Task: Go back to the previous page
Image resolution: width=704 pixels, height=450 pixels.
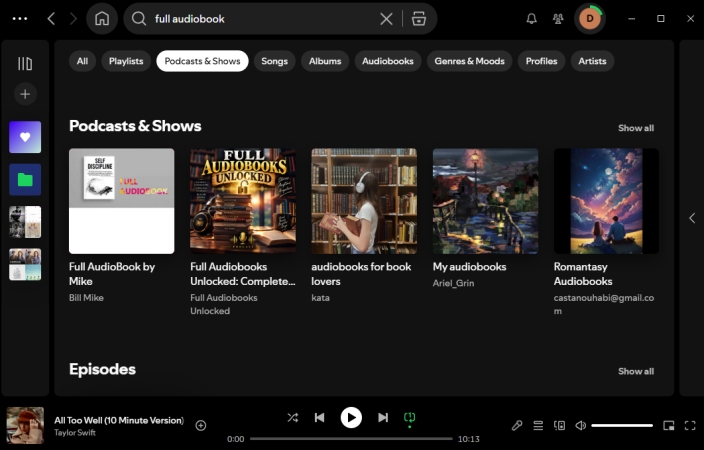Action: pos(51,18)
